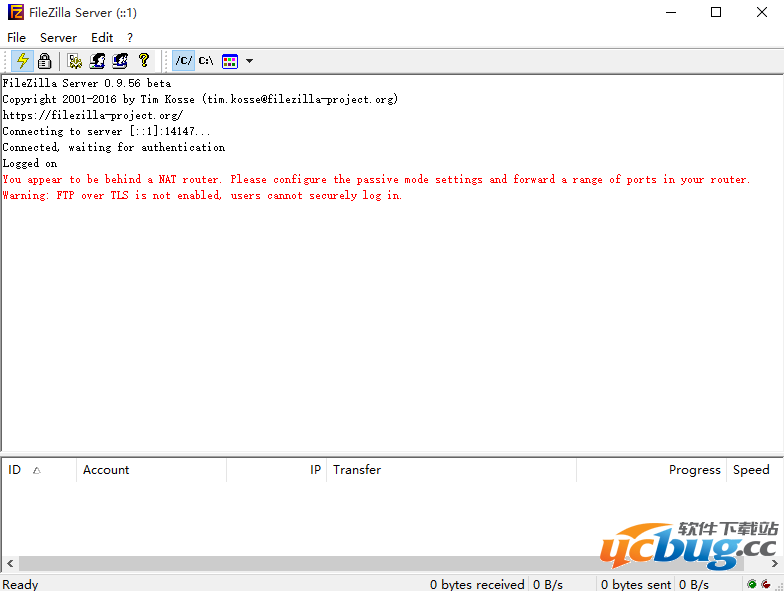This screenshot has height=591, width=784.
Task: Open the File menu
Action: point(16,38)
